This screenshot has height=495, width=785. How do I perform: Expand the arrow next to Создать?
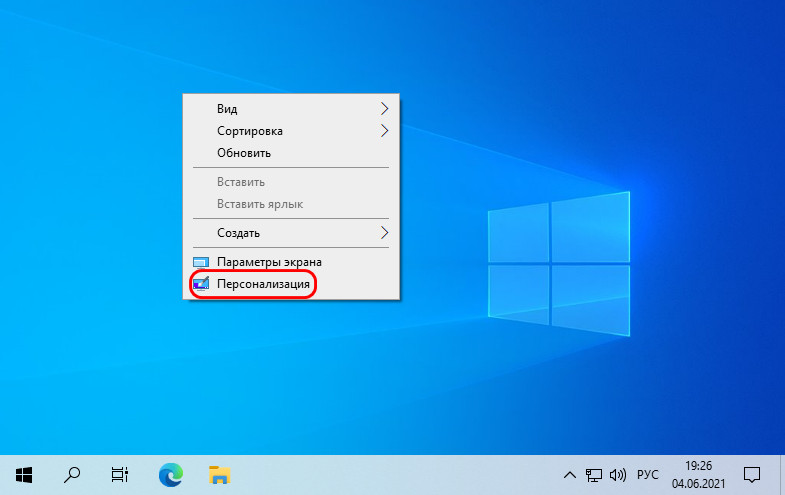click(x=384, y=233)
